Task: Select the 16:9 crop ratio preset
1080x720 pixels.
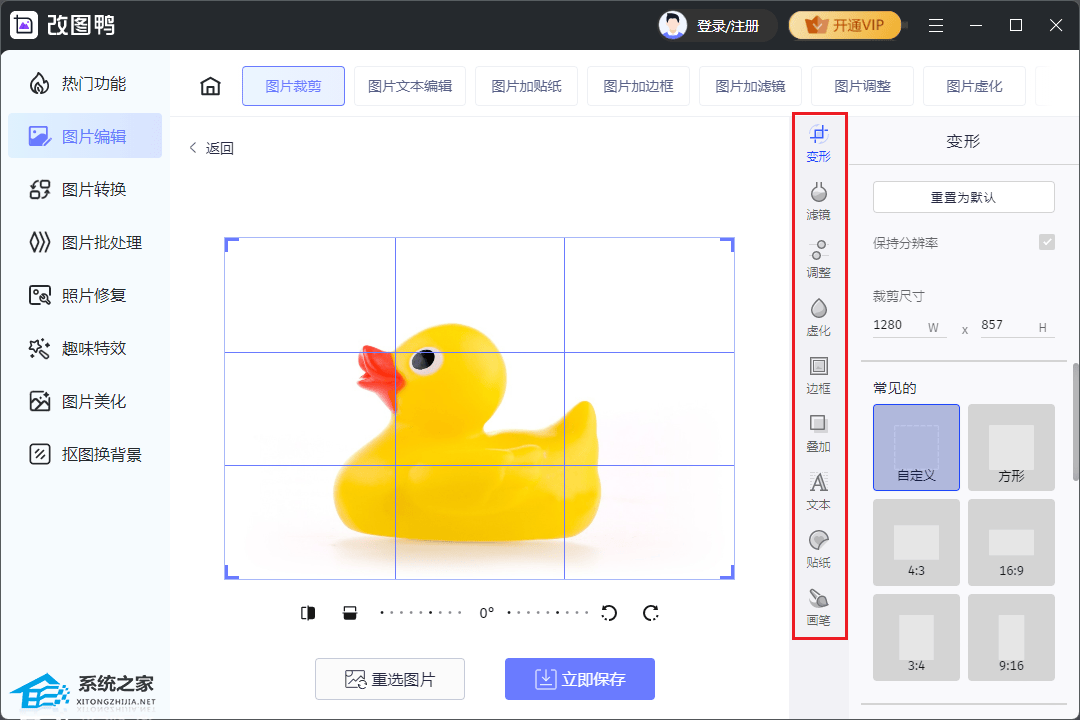Action: pos(1011,542)
